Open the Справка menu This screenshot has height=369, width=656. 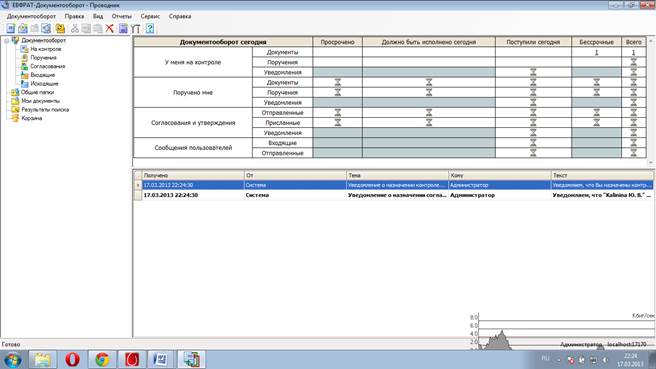pyautogui.click(x=180, y=16)
